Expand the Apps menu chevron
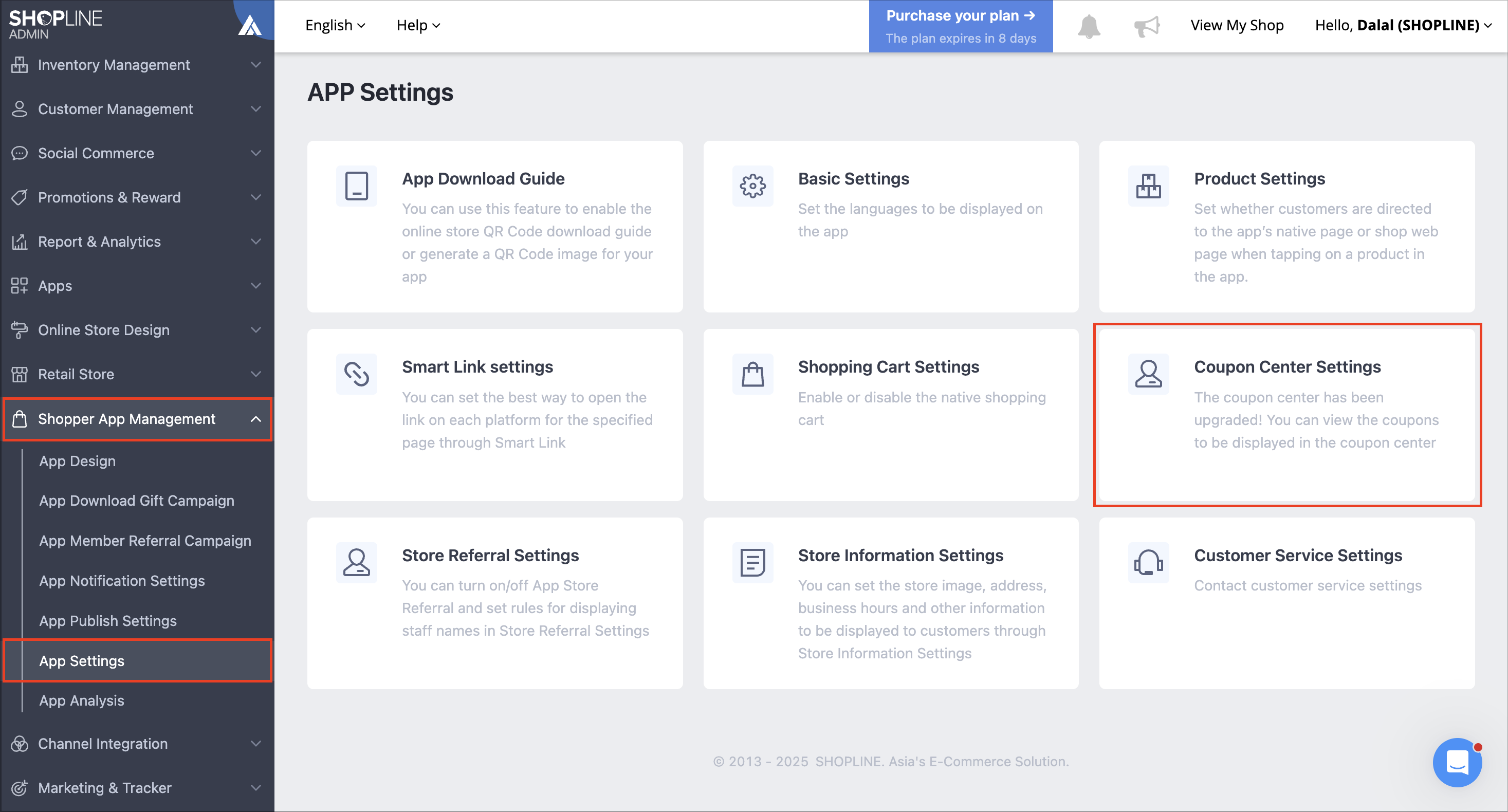This screenshot has width=1508, height=812. tap(256, 286)
